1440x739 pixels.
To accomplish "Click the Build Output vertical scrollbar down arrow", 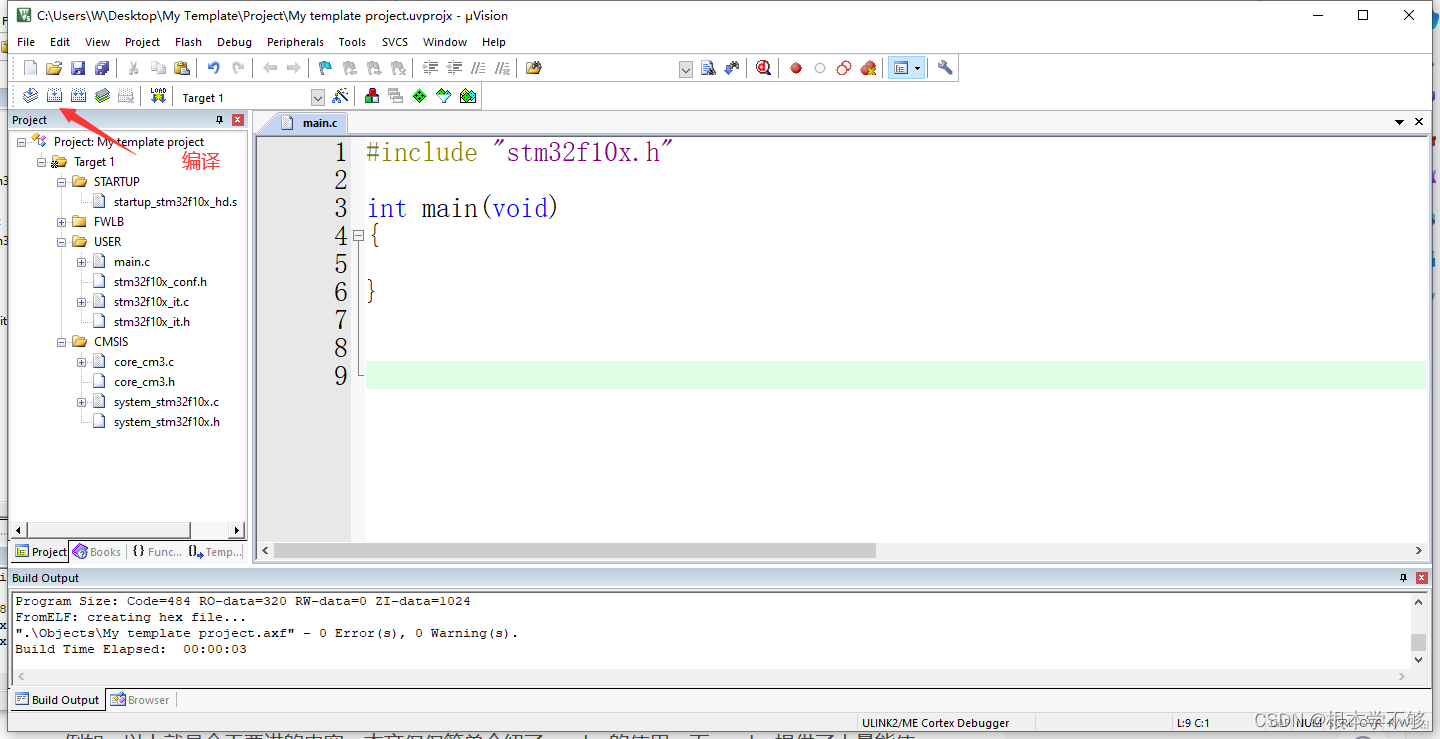I will coord(1419,659).
